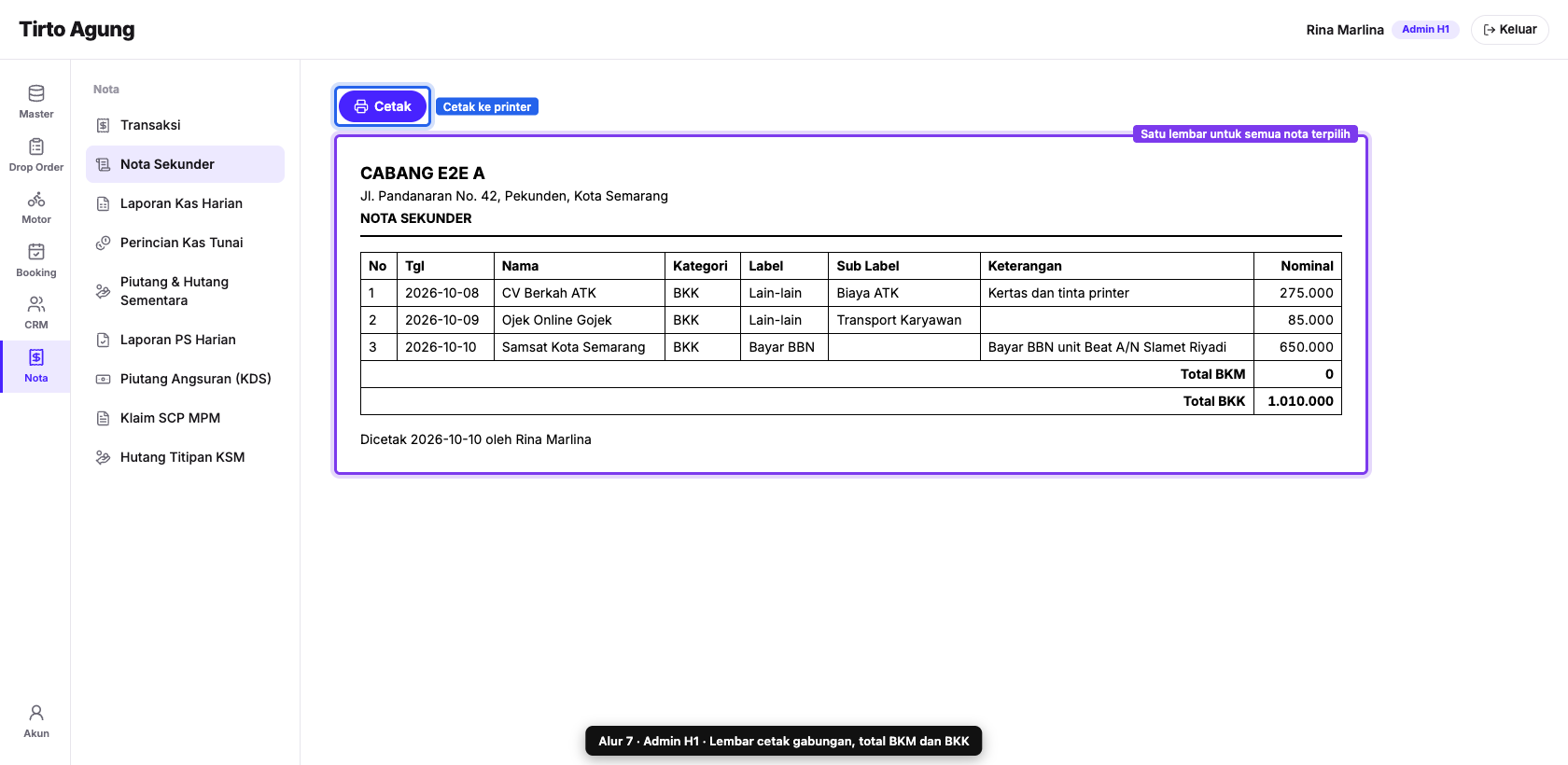Image resolution: width=1568 pixels, height=765 pixels.
Task: Click the Admin H1 role badge
Action: pos(1425,30)
